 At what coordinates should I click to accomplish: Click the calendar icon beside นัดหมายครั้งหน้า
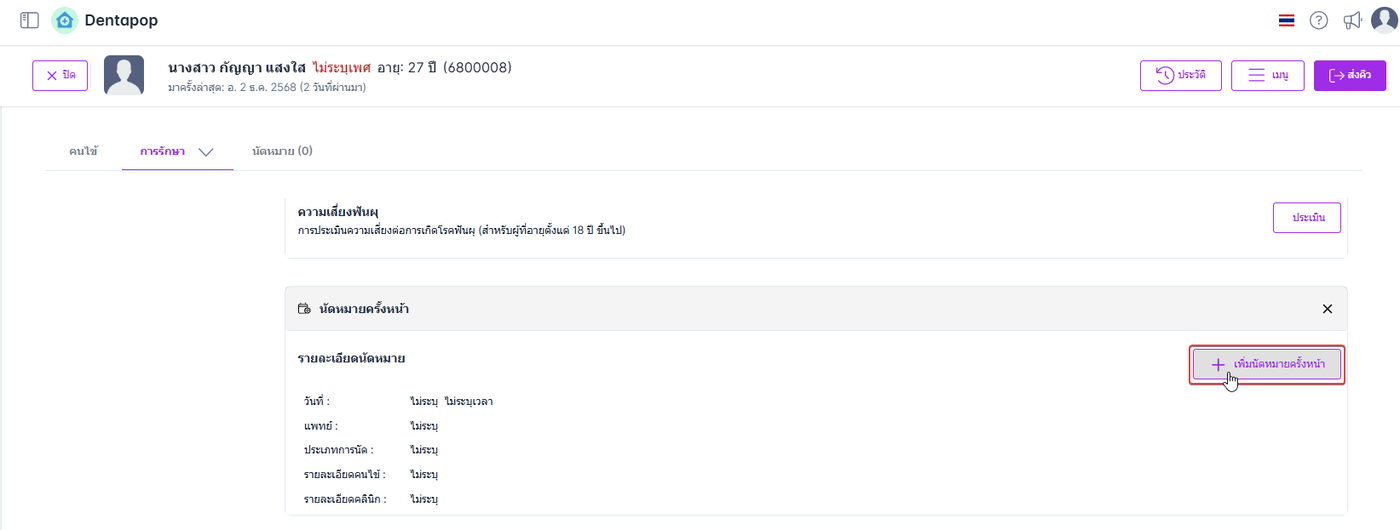point(304,309)
